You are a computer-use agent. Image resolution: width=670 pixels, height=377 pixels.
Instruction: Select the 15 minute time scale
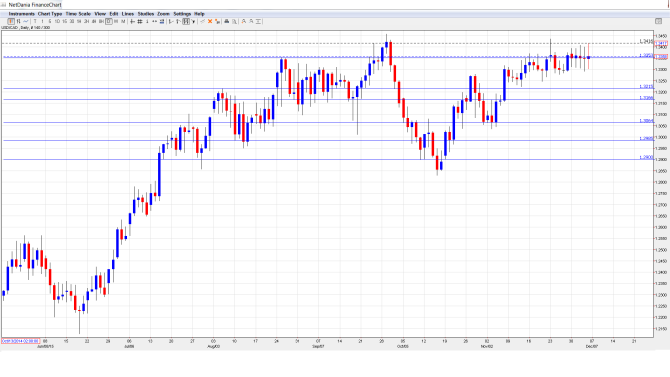(x=65, y=21)
